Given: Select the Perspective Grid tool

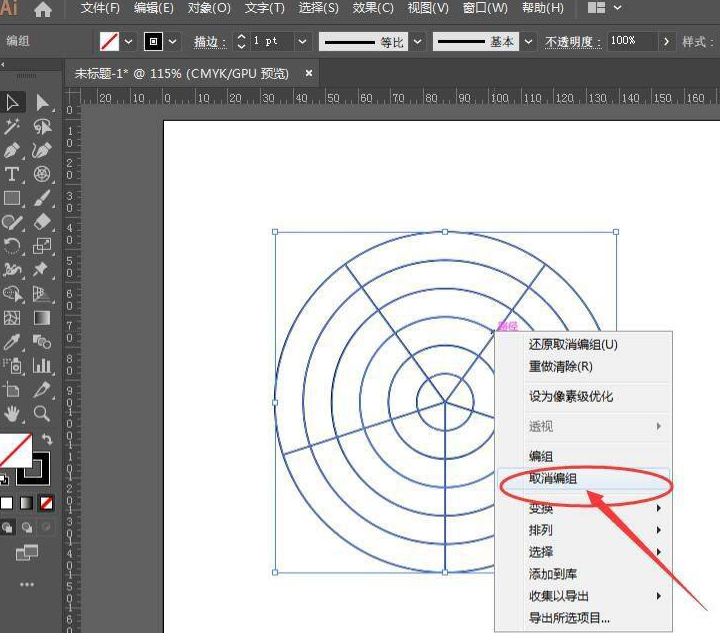Looking at the screenshot, I should [x=42, y=294].
